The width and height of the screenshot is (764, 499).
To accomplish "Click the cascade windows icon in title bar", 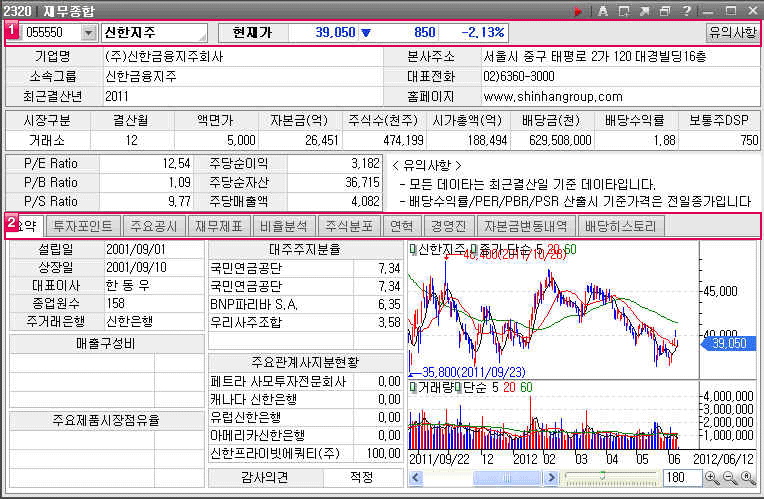I will point(665,11).
